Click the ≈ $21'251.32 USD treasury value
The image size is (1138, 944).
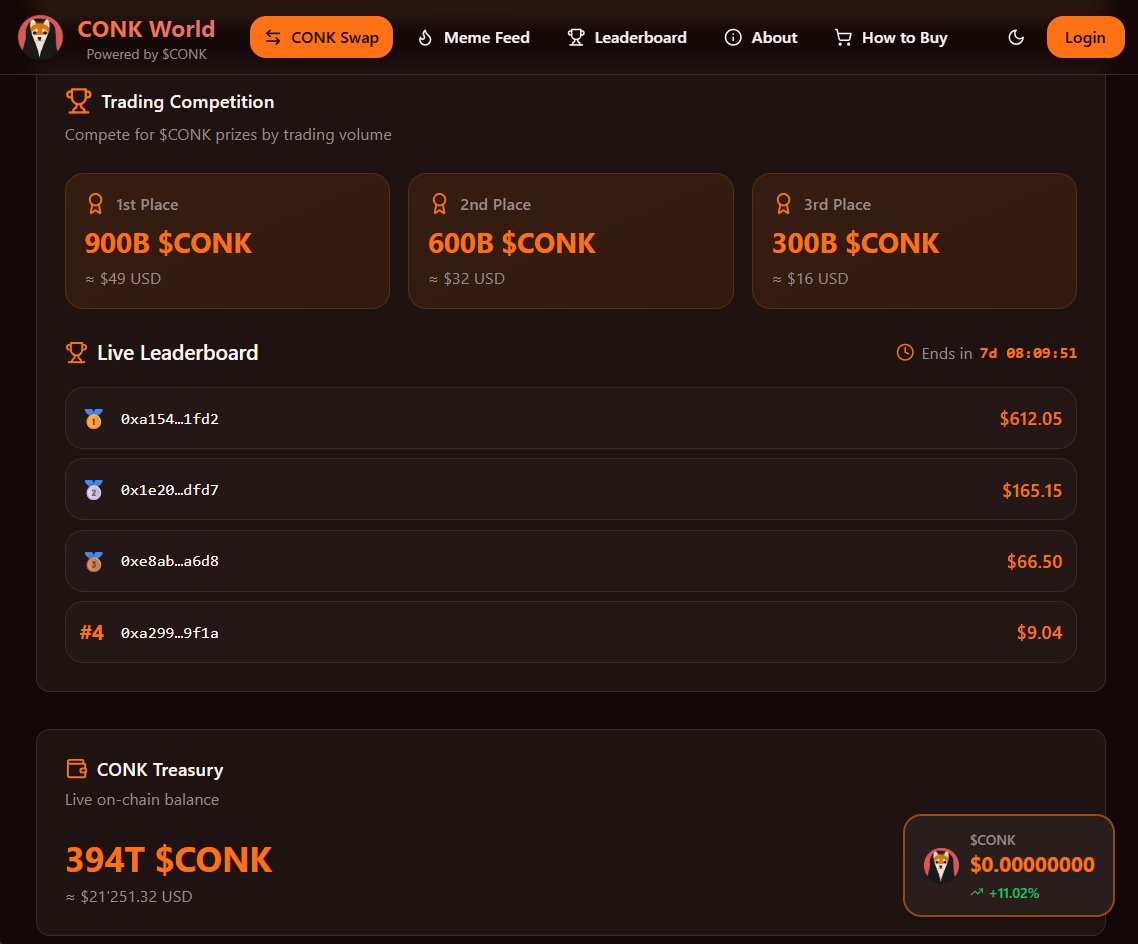(129, 897)
